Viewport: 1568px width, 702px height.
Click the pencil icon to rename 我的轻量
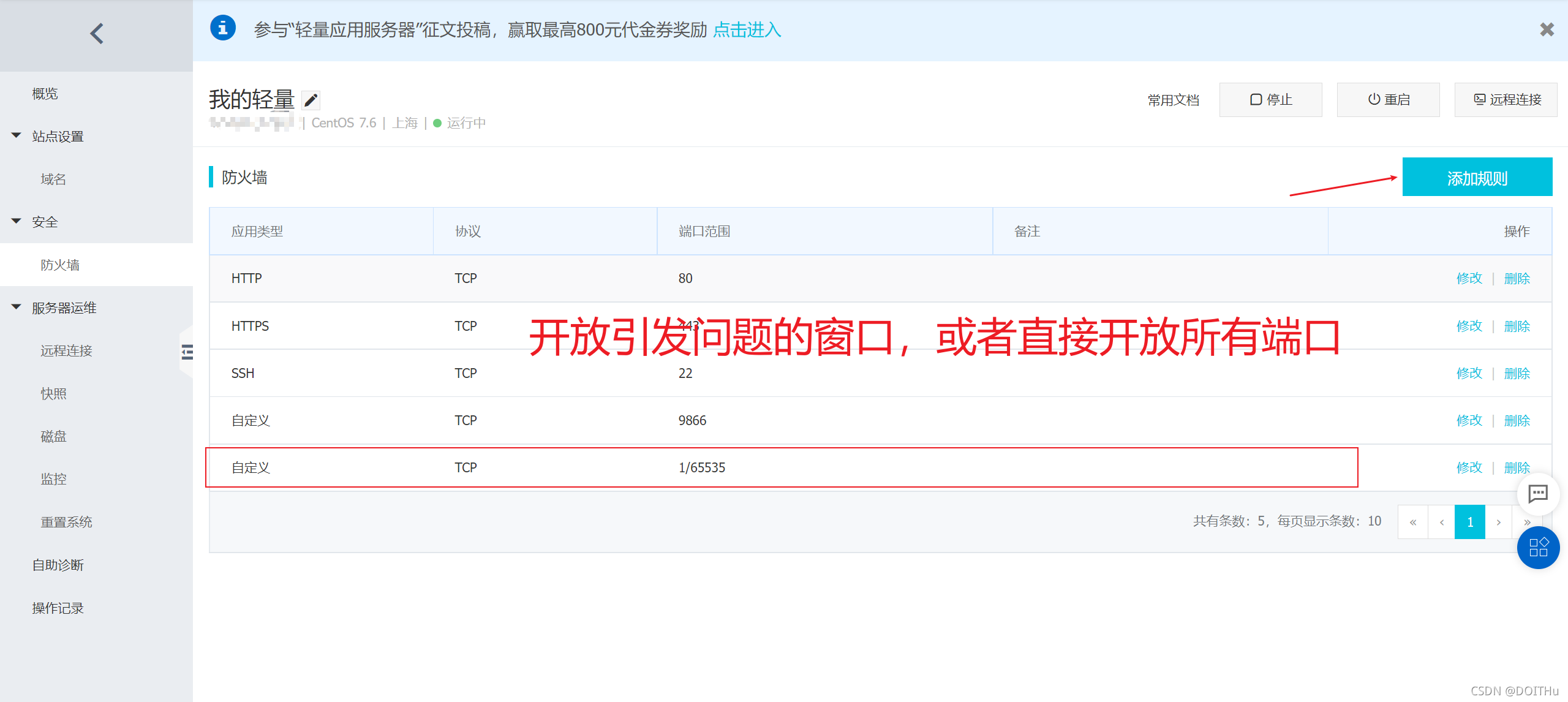coord(311,100)
